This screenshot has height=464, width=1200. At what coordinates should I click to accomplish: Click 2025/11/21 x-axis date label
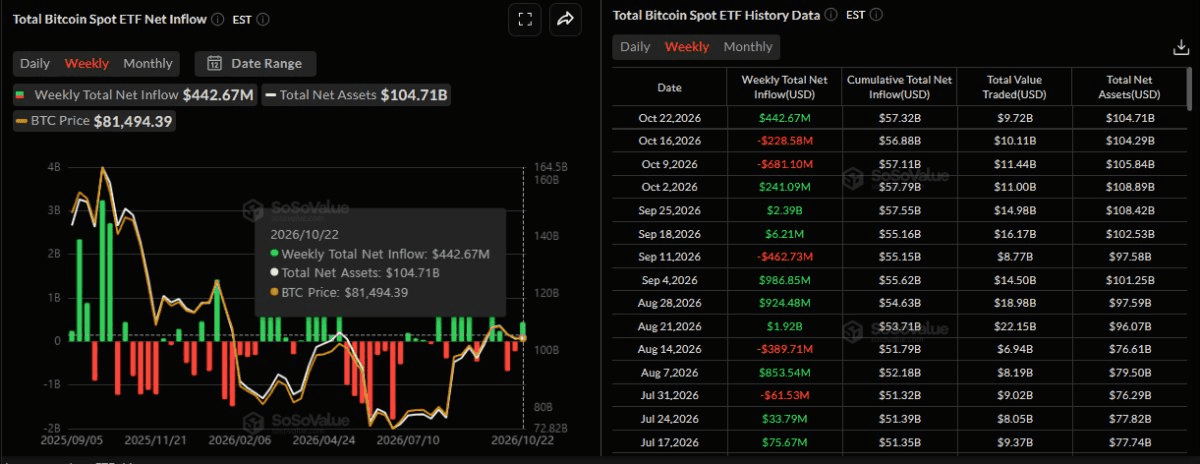(155, 440)
